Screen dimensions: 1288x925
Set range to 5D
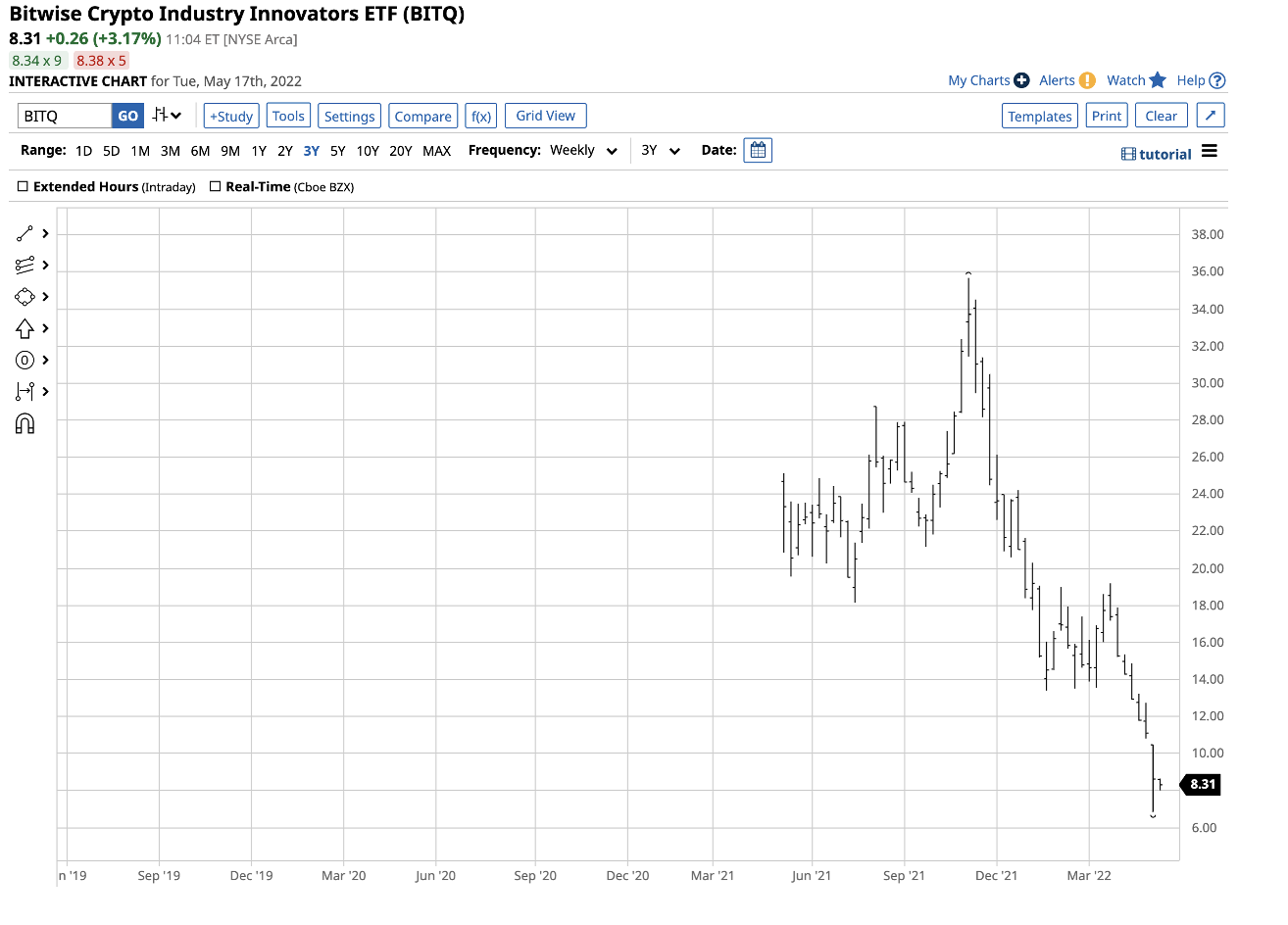point(112,151)
